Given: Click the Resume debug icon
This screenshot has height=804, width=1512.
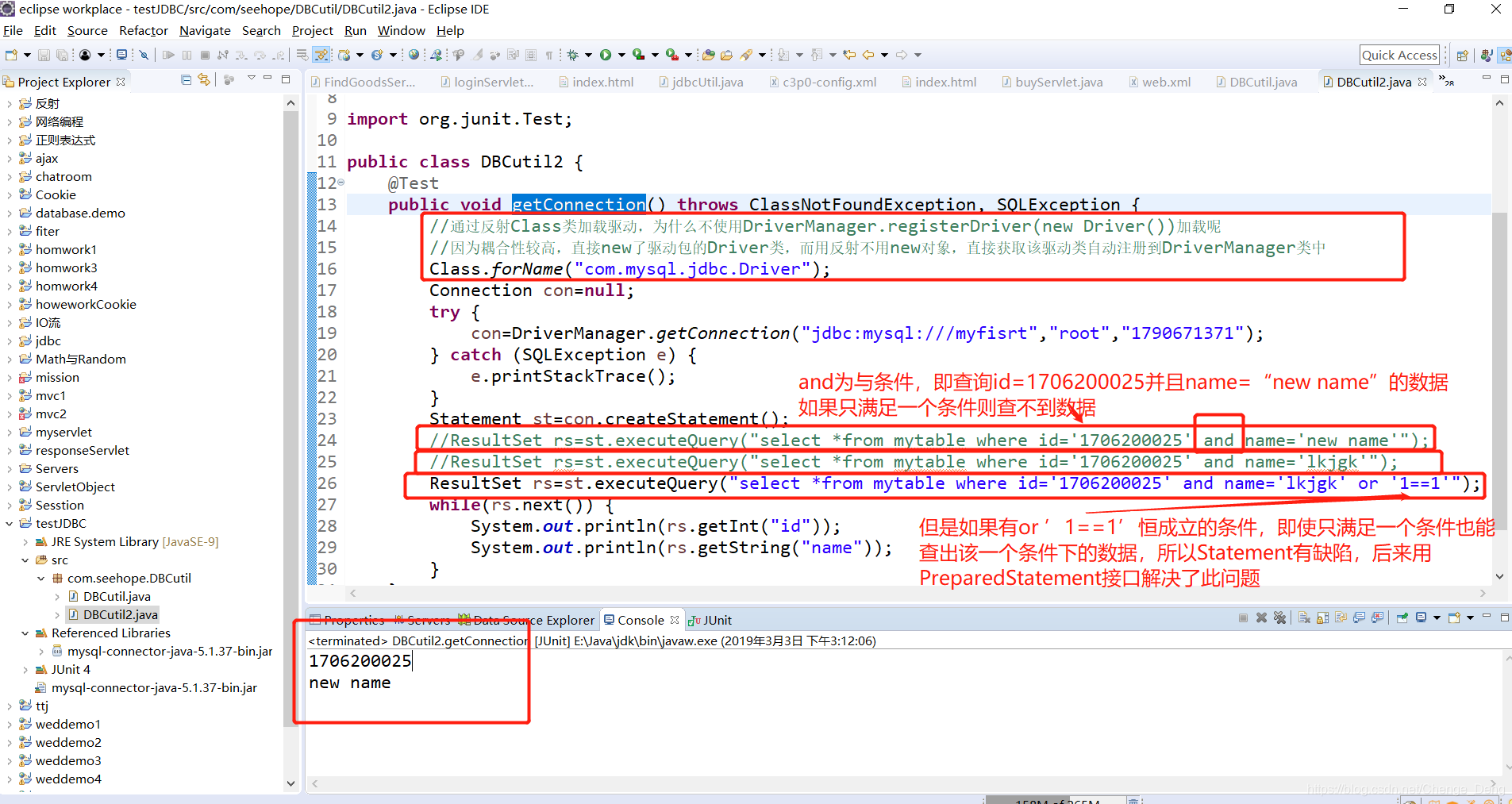Looking at the screenshot, I should (168, 55).
